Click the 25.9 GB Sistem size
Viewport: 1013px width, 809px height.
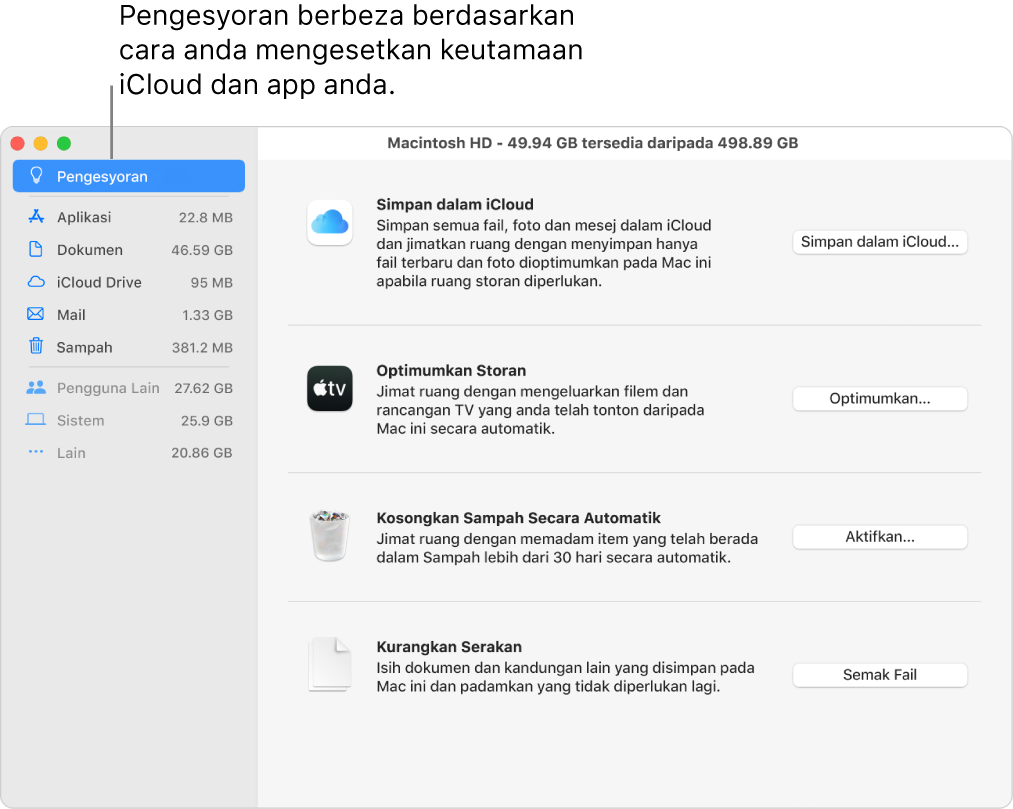coord(207,421)
